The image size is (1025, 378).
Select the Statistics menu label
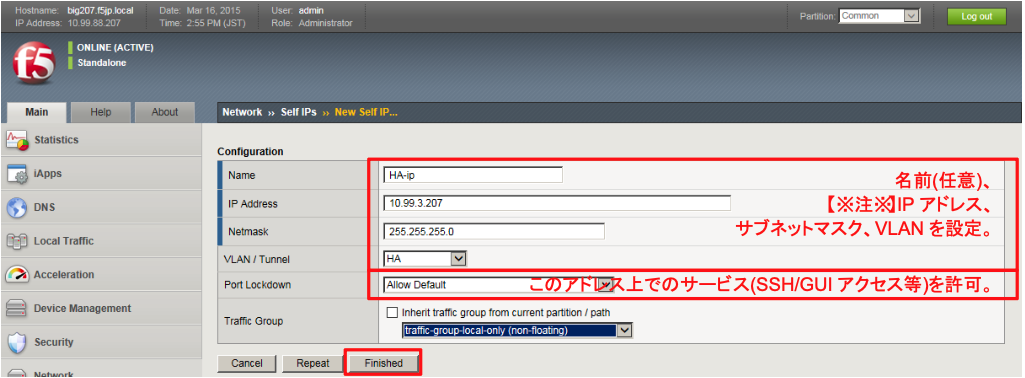[x=56, y=140]
